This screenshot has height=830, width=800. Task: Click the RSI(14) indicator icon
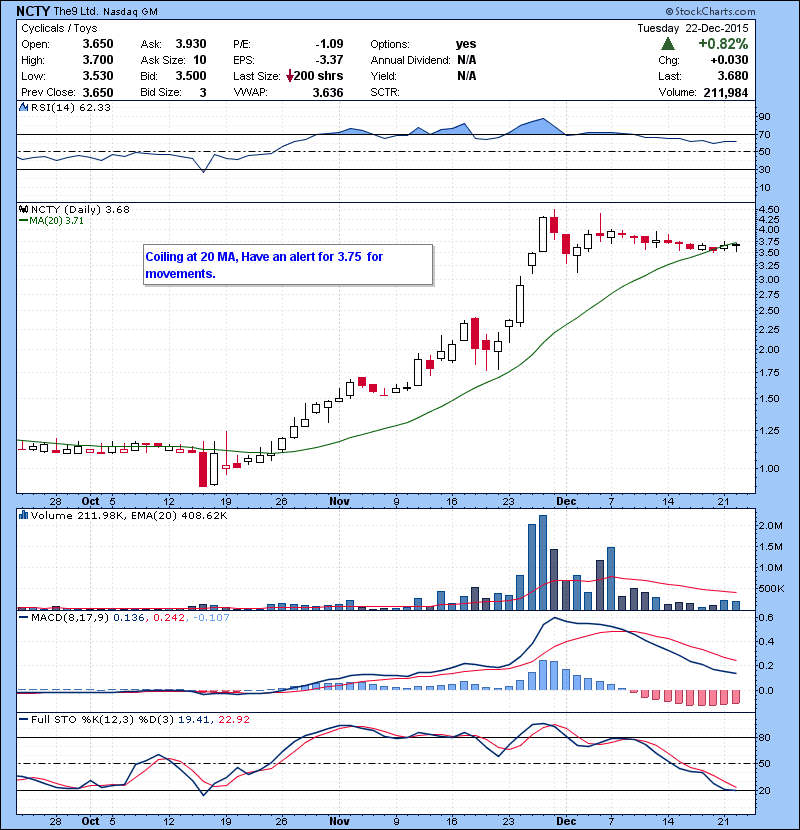tap(23, 107)
